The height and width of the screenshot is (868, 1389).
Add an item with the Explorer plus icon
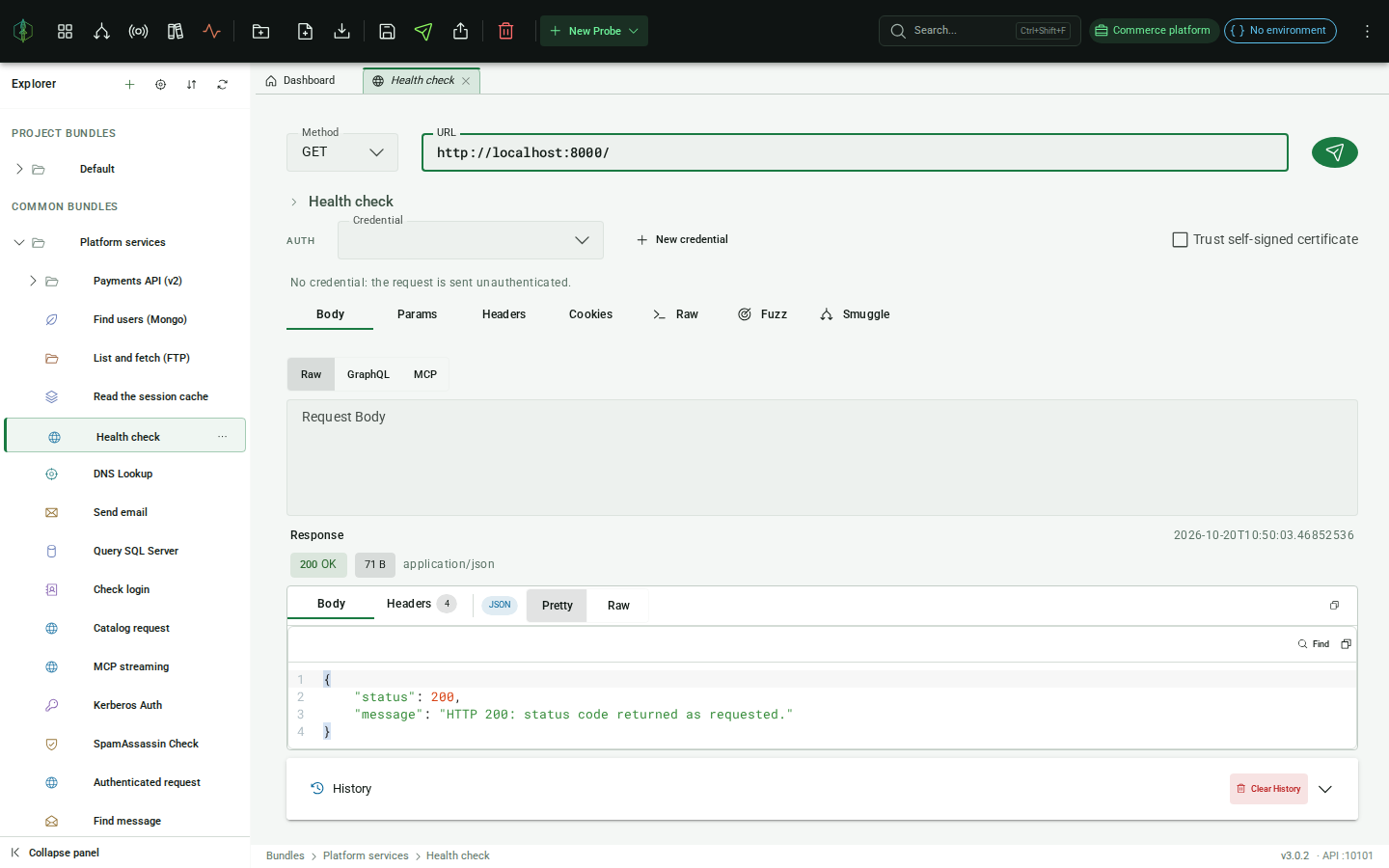click(x=129, y=85)
